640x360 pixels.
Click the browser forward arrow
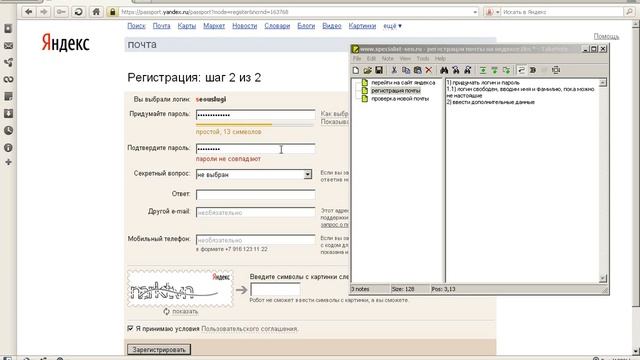pyautogui.click(x=44, y=12)
